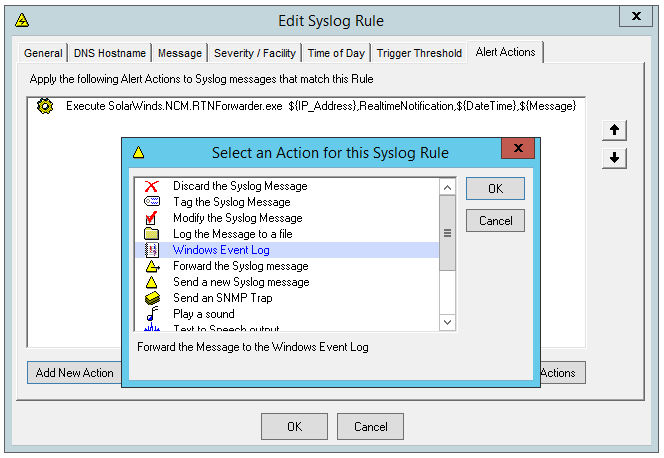Screen dimensions: 664x458
Task: Move action up with the up arrow button
Action: (614, 130)
